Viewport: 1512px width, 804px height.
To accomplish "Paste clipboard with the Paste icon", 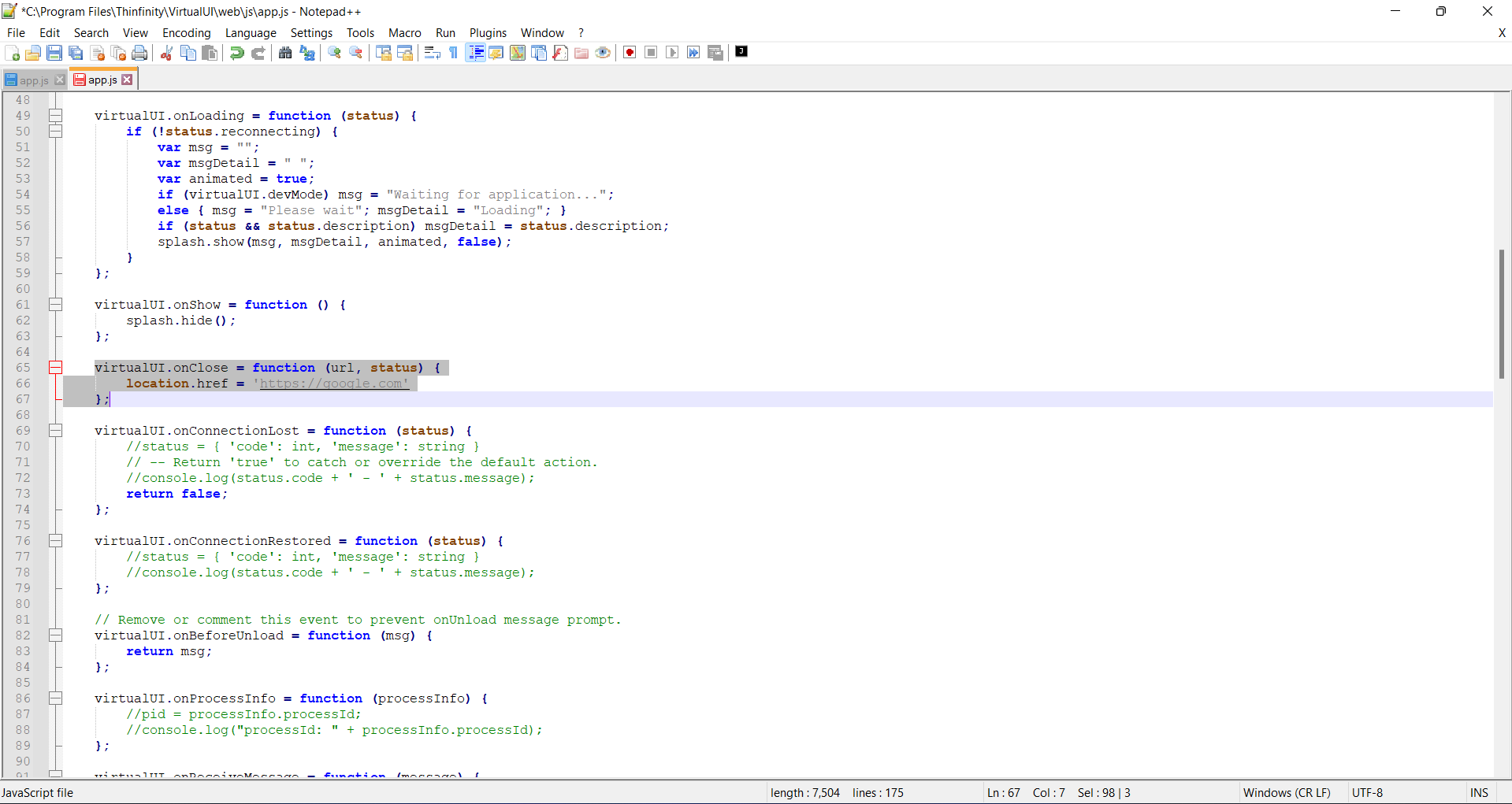I will coord(210,53).
